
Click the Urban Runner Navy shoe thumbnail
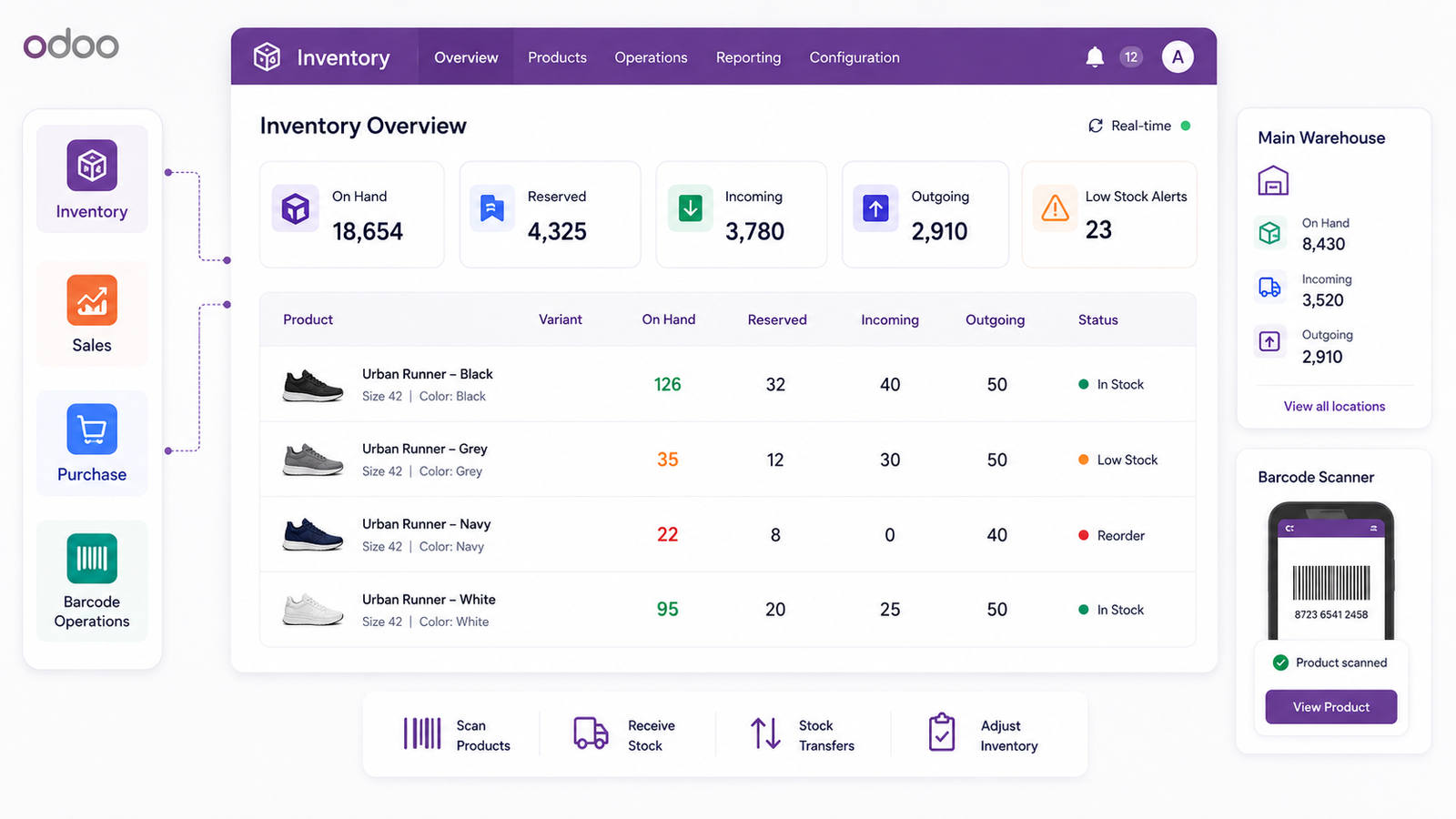coord(312,535)
